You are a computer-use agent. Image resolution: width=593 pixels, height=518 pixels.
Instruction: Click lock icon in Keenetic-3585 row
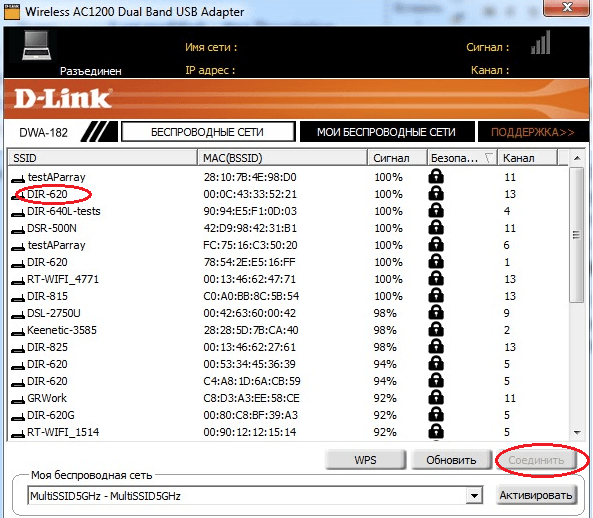pos(436,330)
